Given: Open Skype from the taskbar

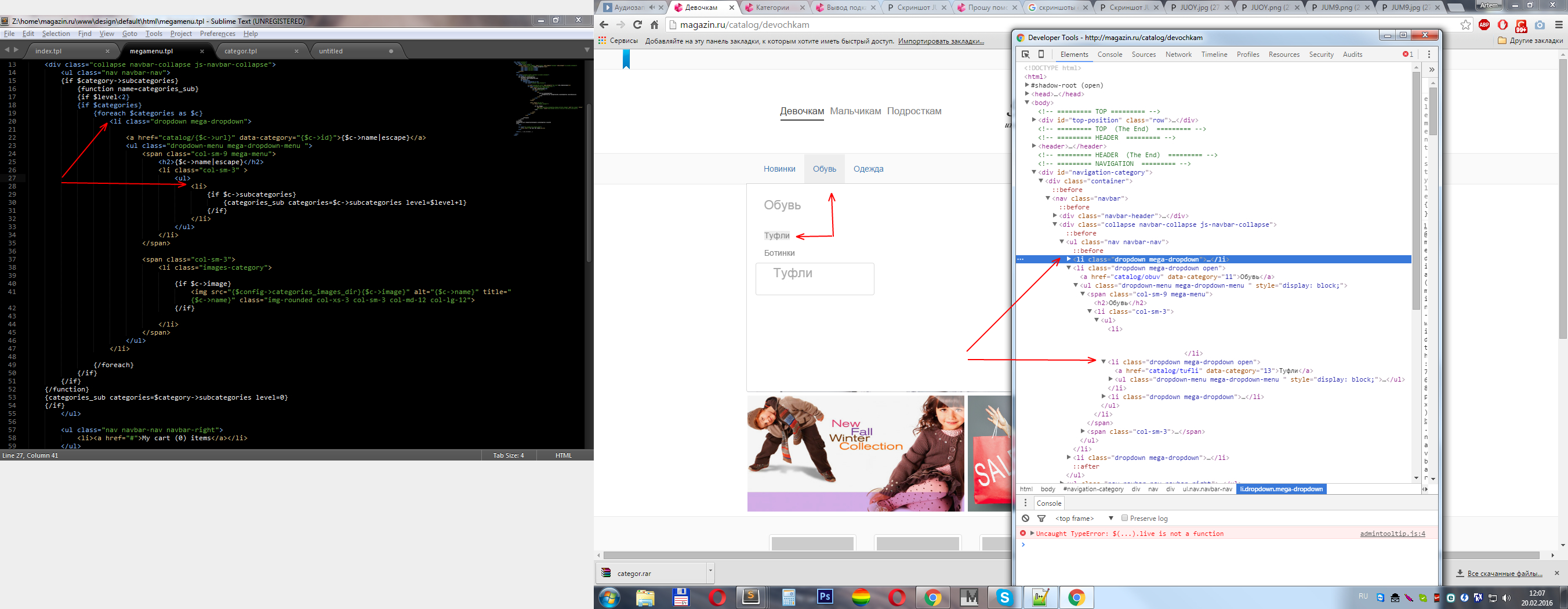Looking at the screenshot, I should 1005,597.
